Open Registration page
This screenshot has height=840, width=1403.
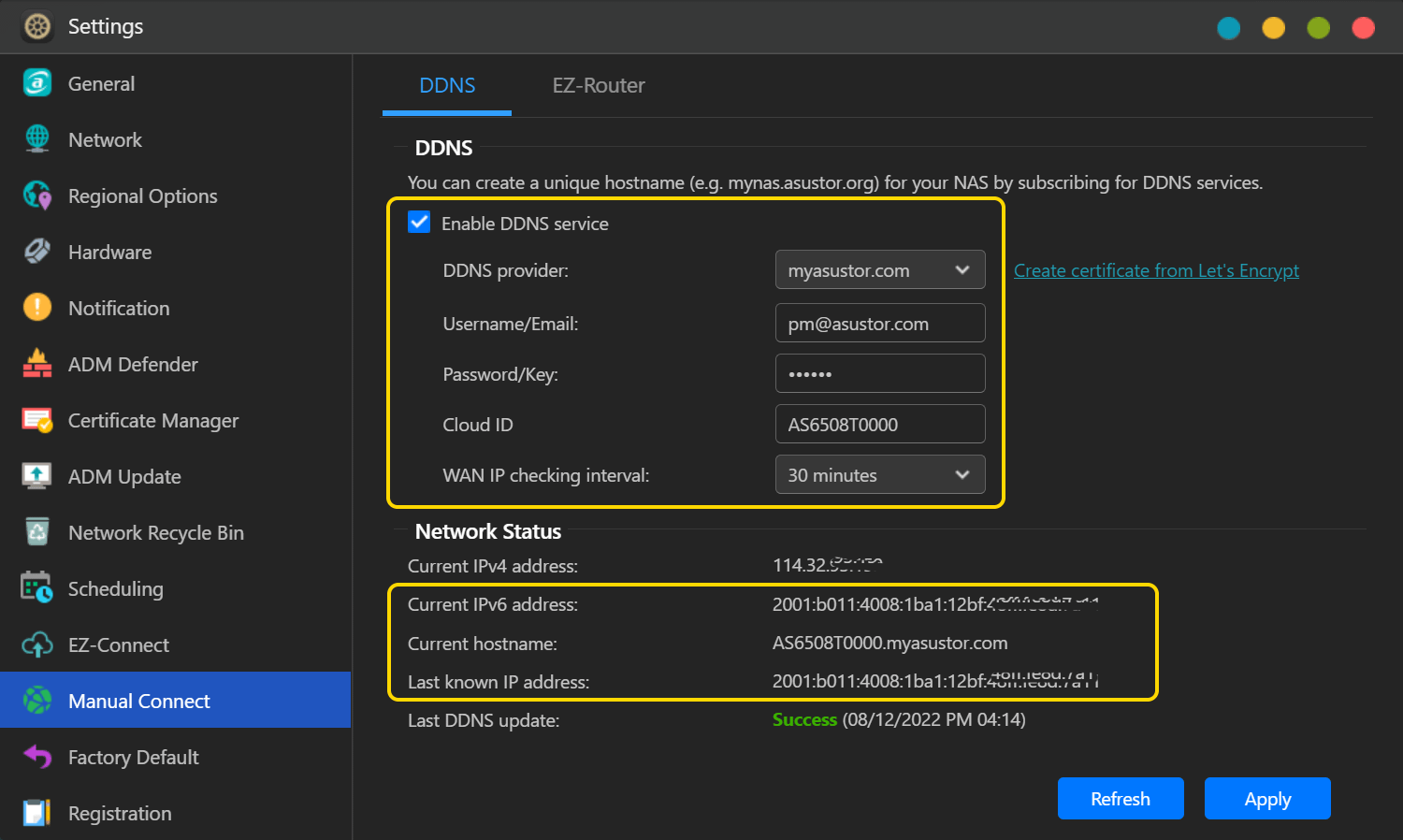(176, 813)
